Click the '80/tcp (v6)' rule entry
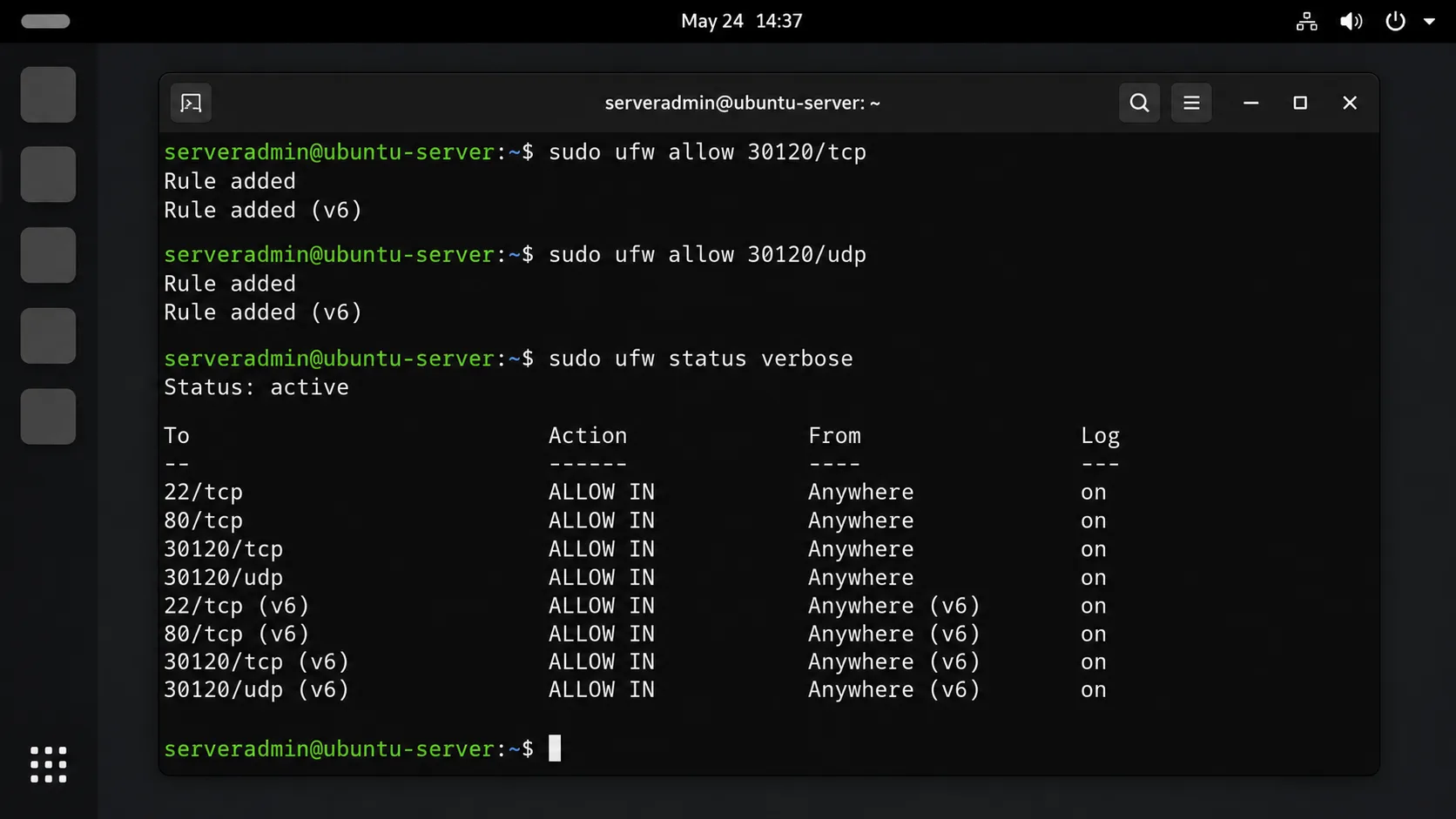 coord(237,634)
